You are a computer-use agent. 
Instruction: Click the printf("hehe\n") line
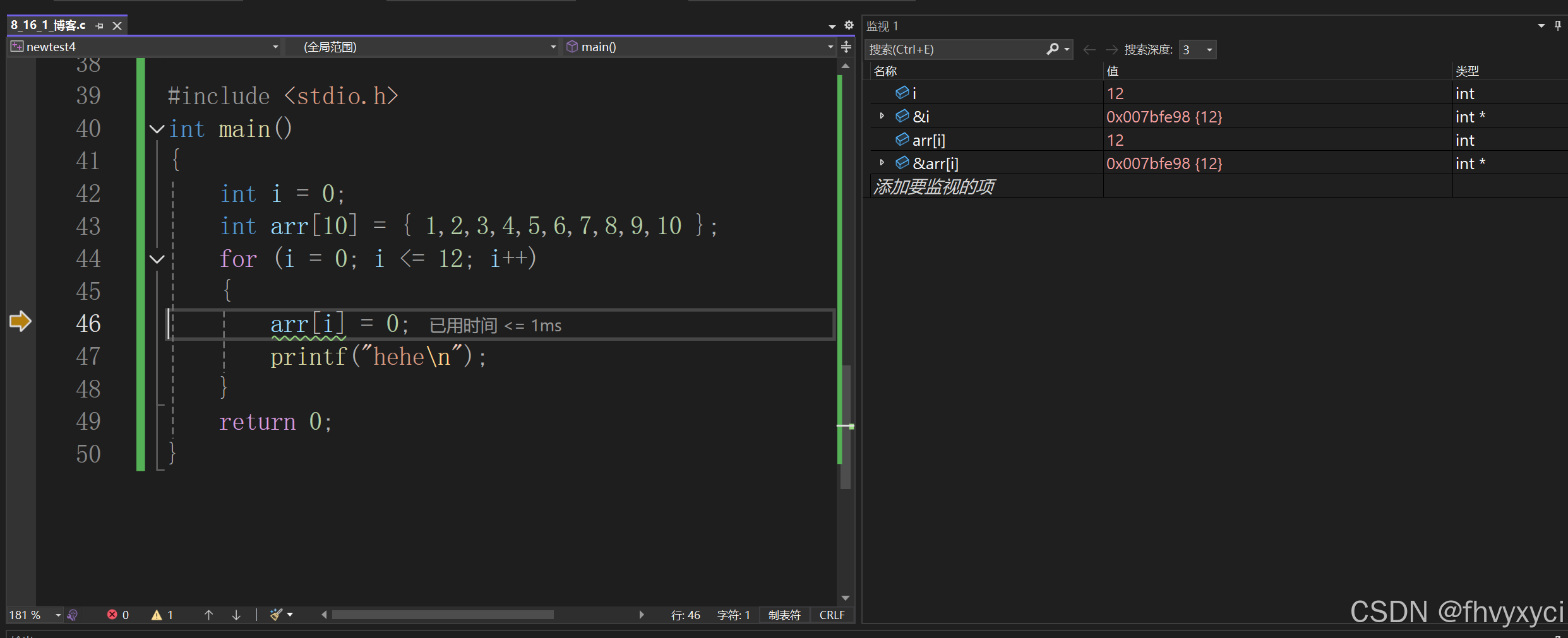(x=378, y=357)
